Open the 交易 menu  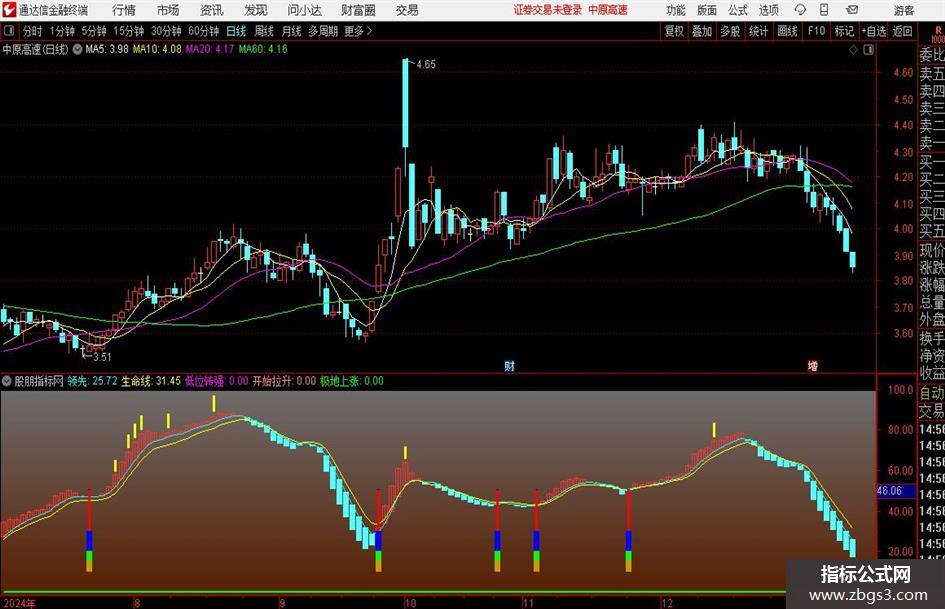[x=407, y=10]
